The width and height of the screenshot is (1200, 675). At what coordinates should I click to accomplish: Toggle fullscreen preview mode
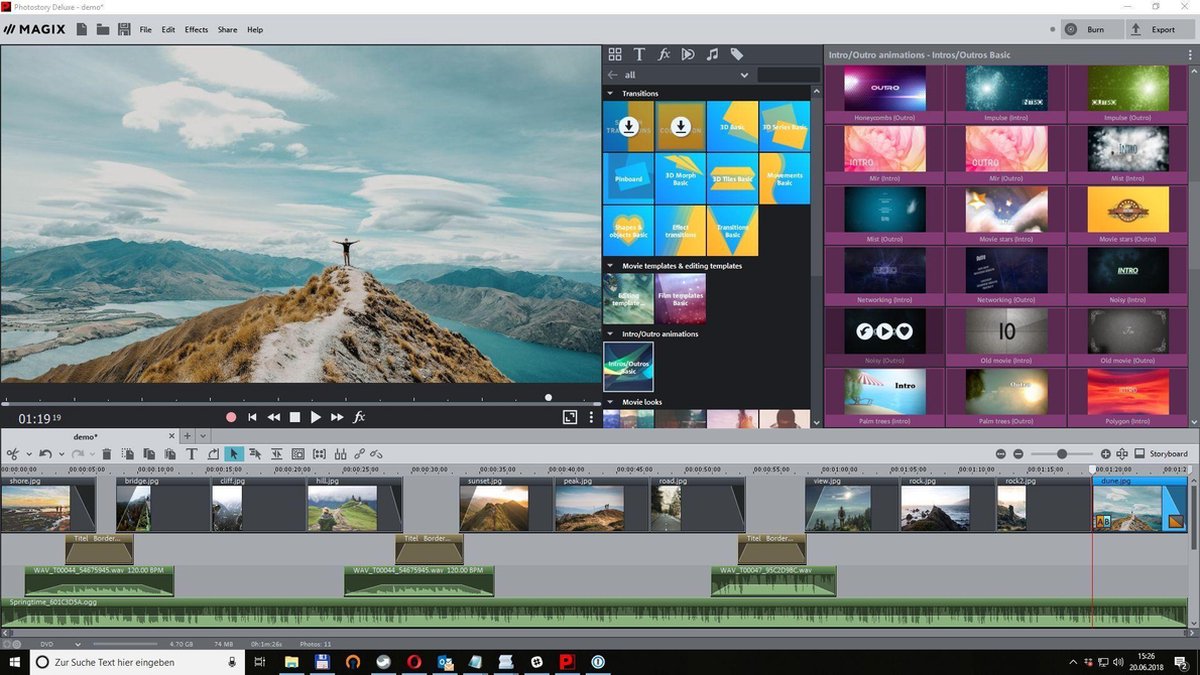(x=569, y=417)
